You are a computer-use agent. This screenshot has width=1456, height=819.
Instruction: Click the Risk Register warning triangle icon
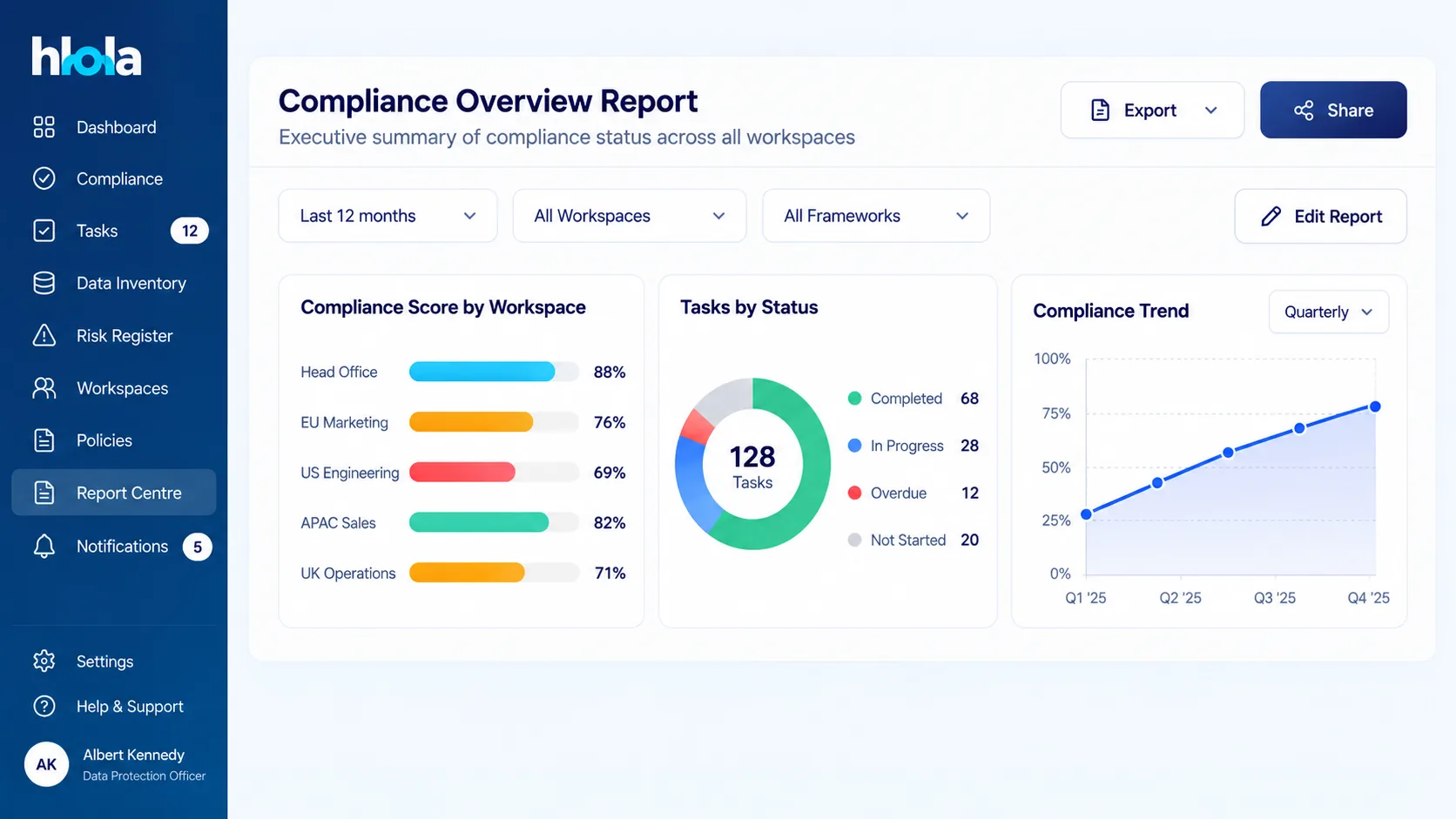44,335
